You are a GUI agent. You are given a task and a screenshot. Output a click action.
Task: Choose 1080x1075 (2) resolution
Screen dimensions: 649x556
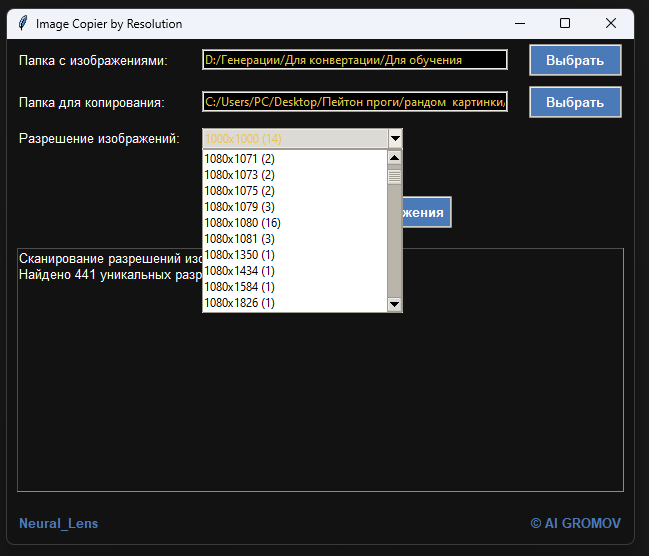tap(295, 191)
